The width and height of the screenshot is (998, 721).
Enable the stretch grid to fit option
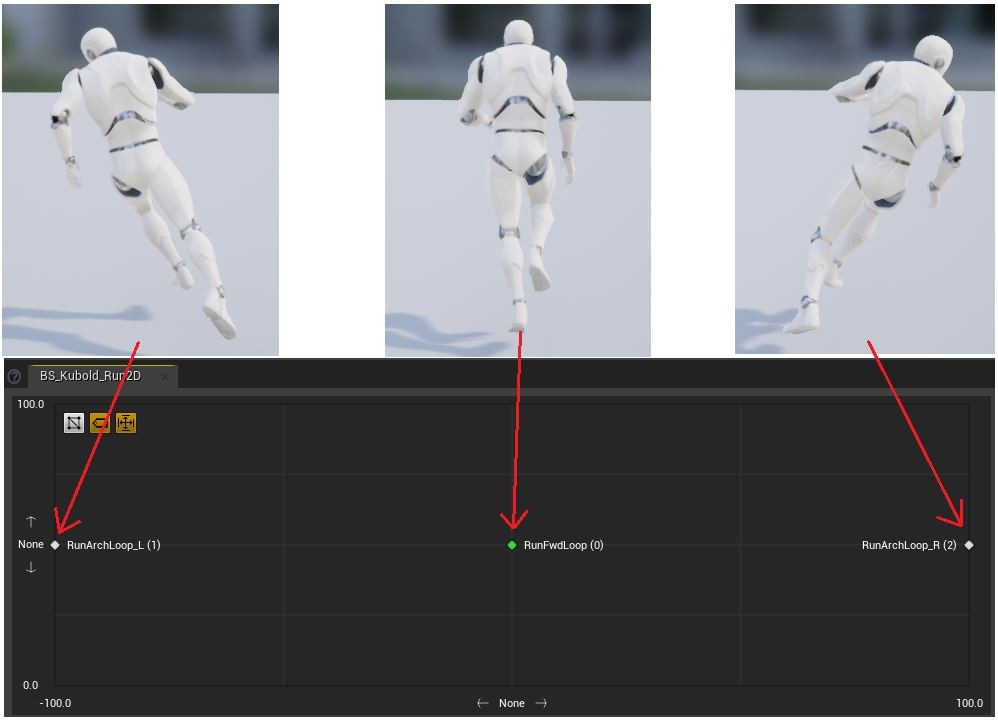point(124,423)
